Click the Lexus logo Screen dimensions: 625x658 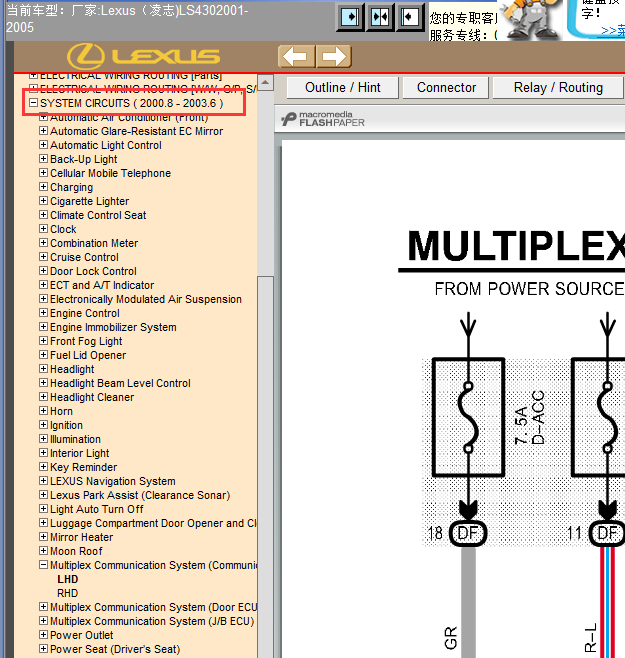(x=143, y=56)
